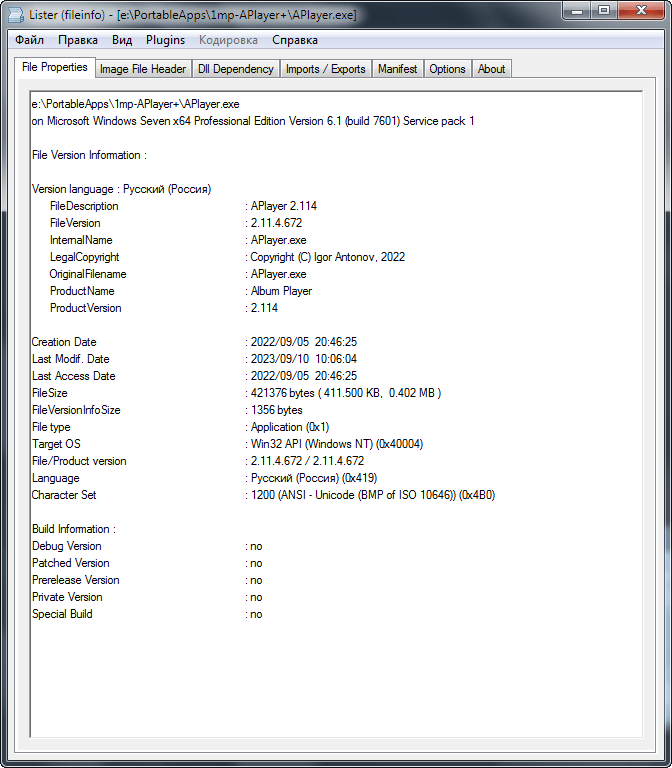Click the ProductVersion value 2.114
Viewport: 672px width, 768px height.
click(264, 308)
